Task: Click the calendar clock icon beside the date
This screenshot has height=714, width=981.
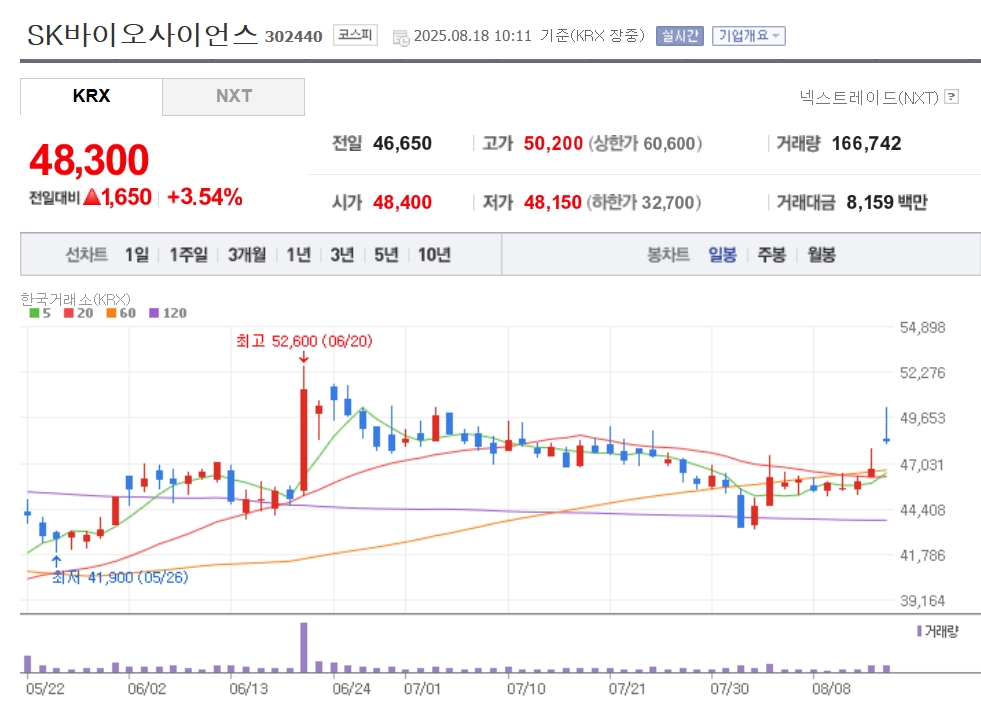Action: click(x=401, y=38)
